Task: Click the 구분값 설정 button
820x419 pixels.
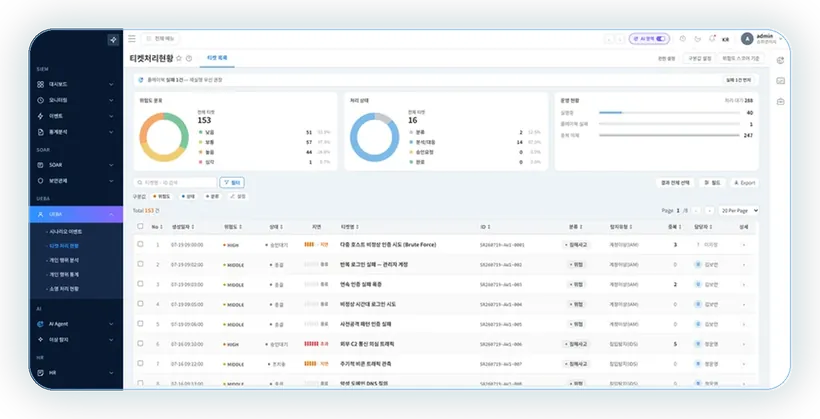Action: tap(699, 59)
